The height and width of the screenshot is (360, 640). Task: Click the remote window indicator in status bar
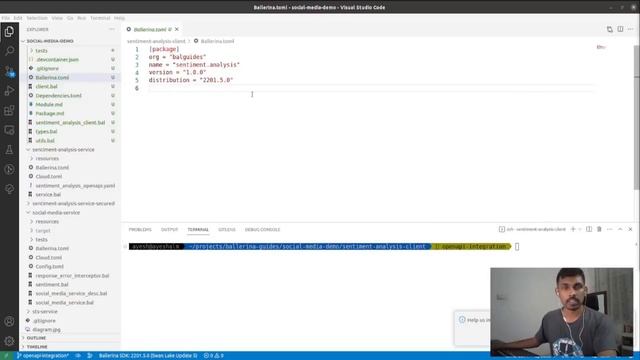[6, 356]
